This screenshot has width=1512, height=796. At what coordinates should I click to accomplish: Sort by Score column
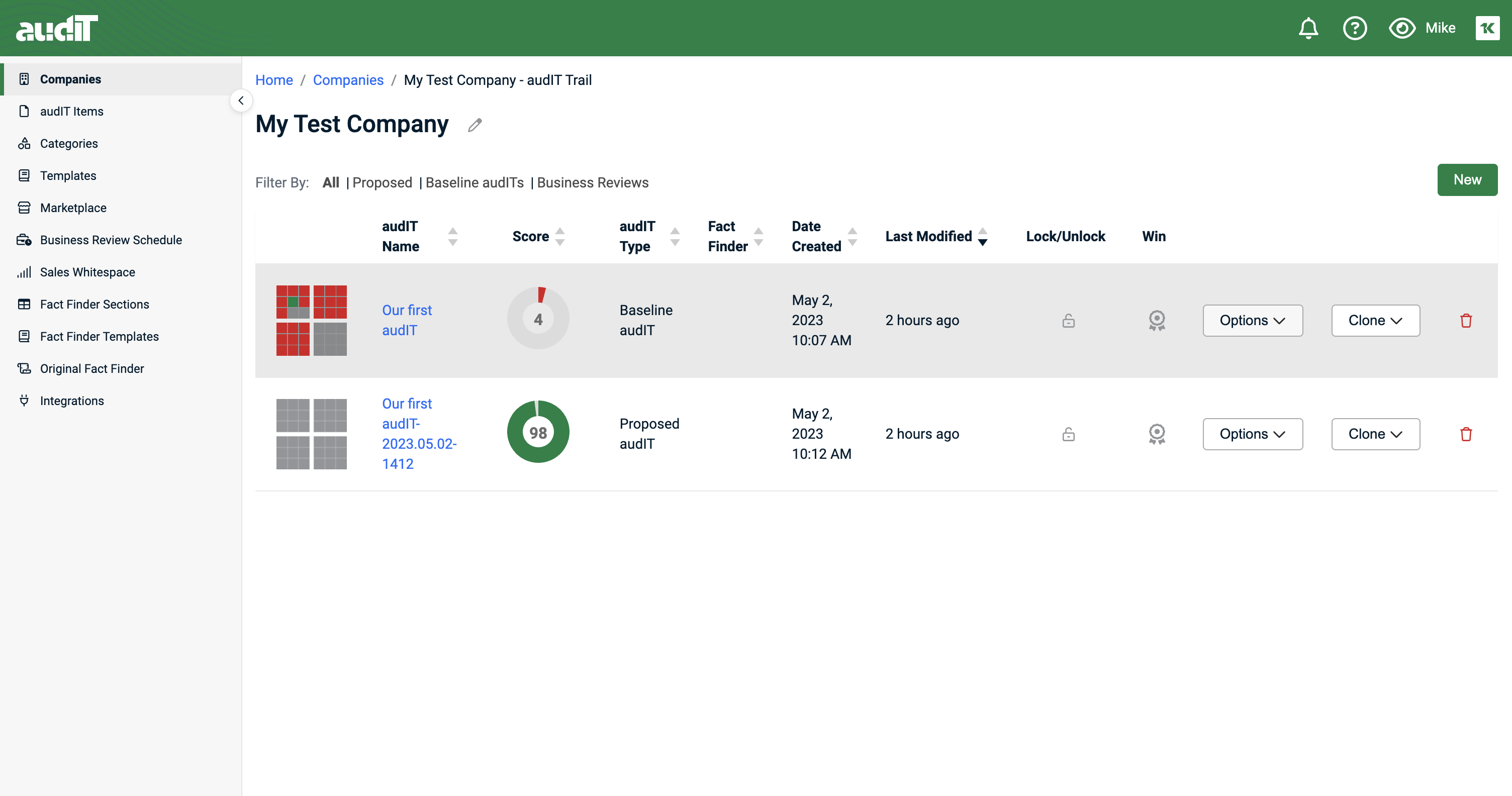[560, 236]
